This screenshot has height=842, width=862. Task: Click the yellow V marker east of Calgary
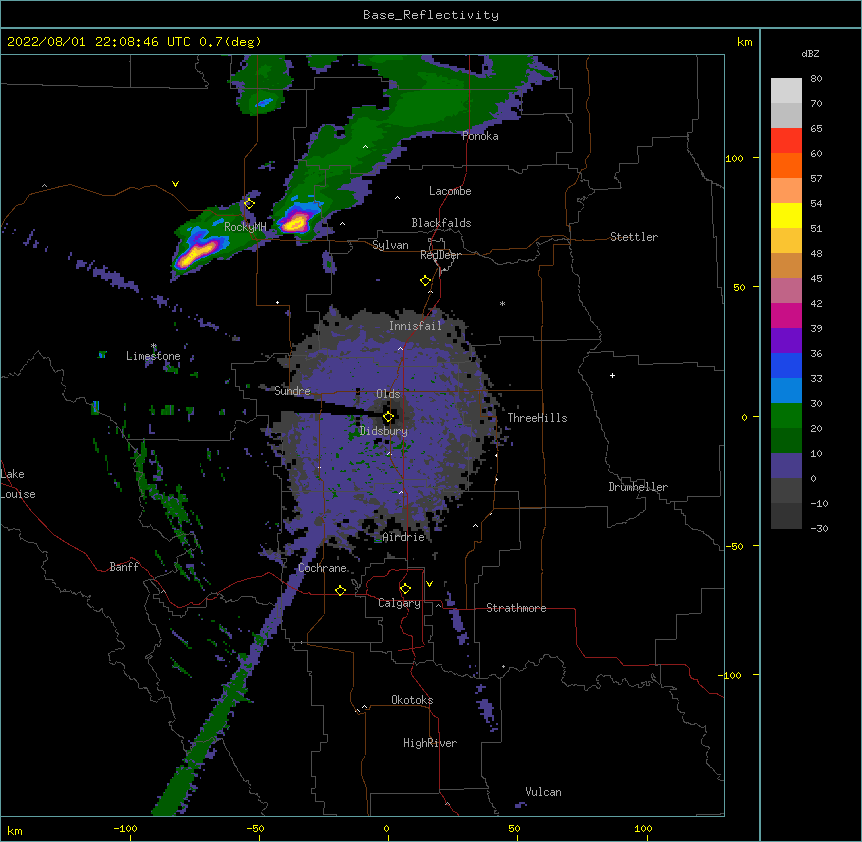(x=429, y=584)
